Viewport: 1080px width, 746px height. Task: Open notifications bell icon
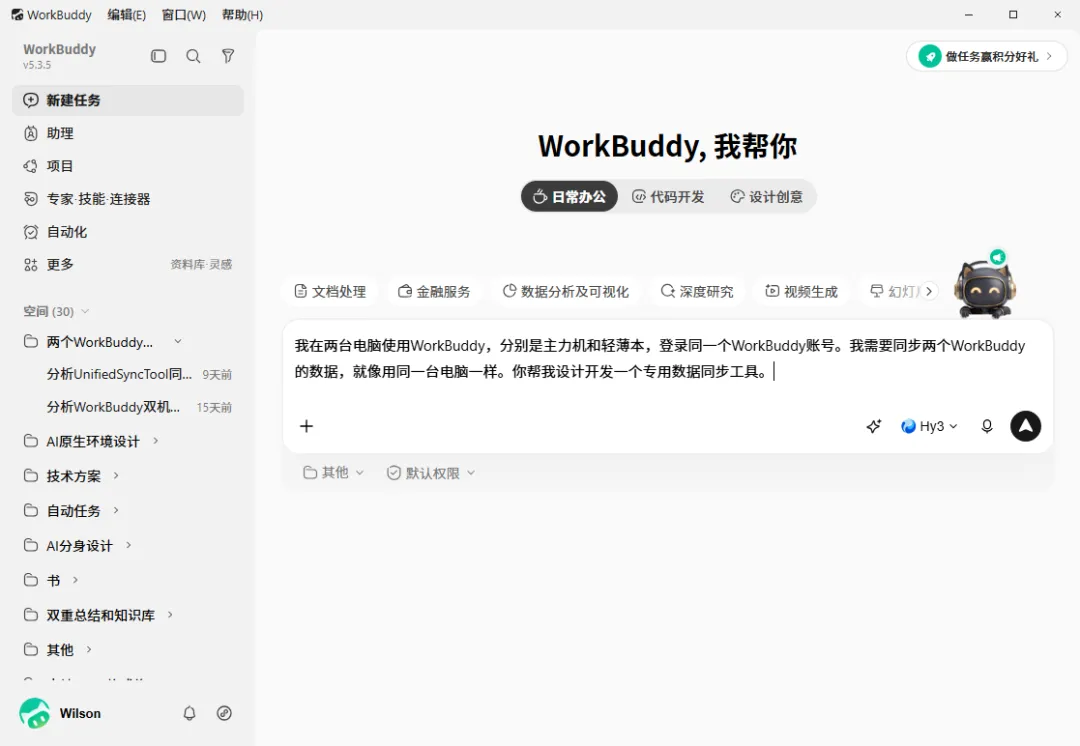[x=189, y=714]
